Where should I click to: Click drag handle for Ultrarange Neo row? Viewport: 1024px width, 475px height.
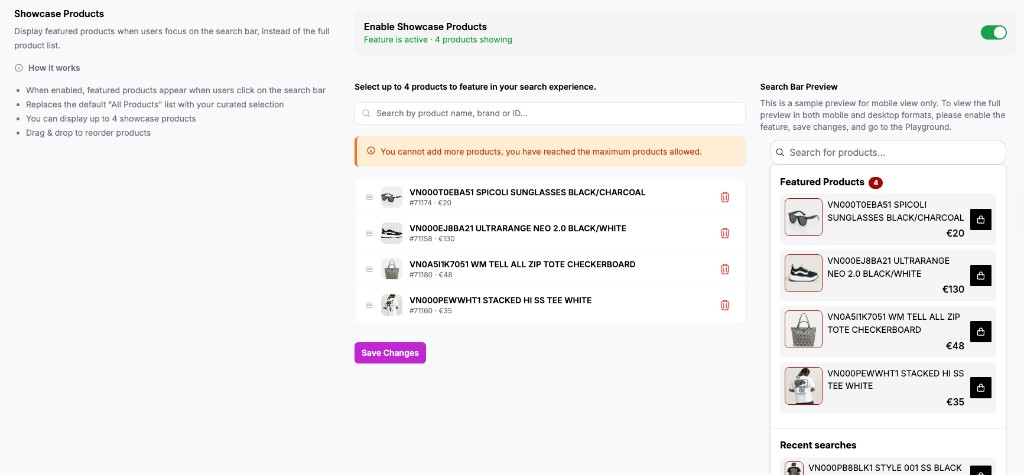369,233
